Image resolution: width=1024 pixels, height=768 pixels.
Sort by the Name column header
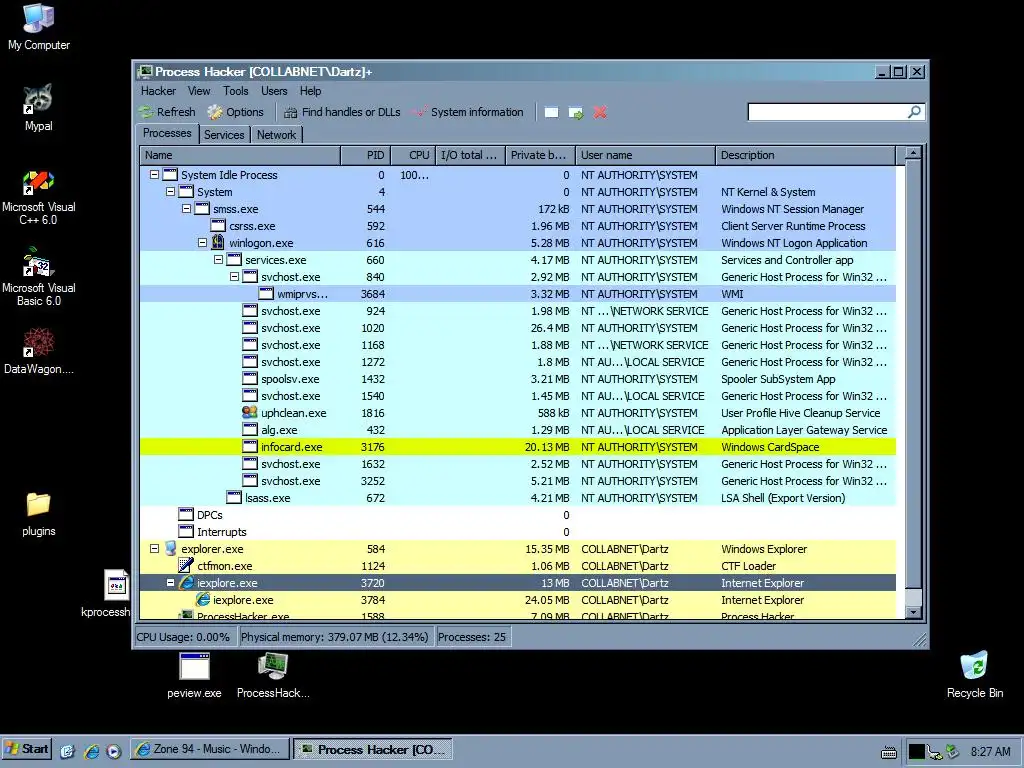[240, 155]
